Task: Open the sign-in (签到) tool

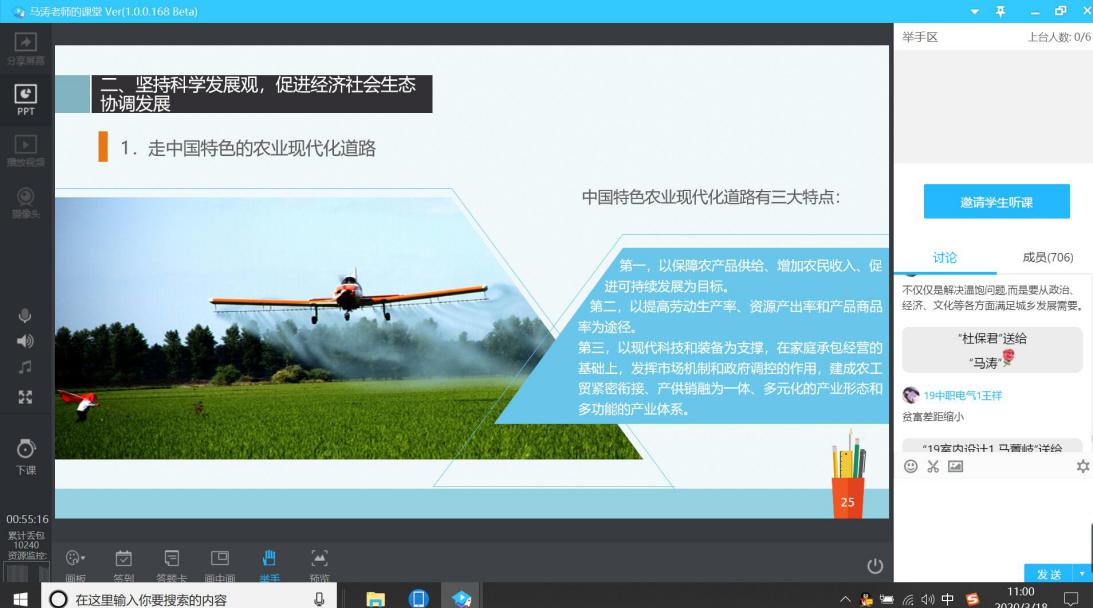Action: tap(123, 560)
